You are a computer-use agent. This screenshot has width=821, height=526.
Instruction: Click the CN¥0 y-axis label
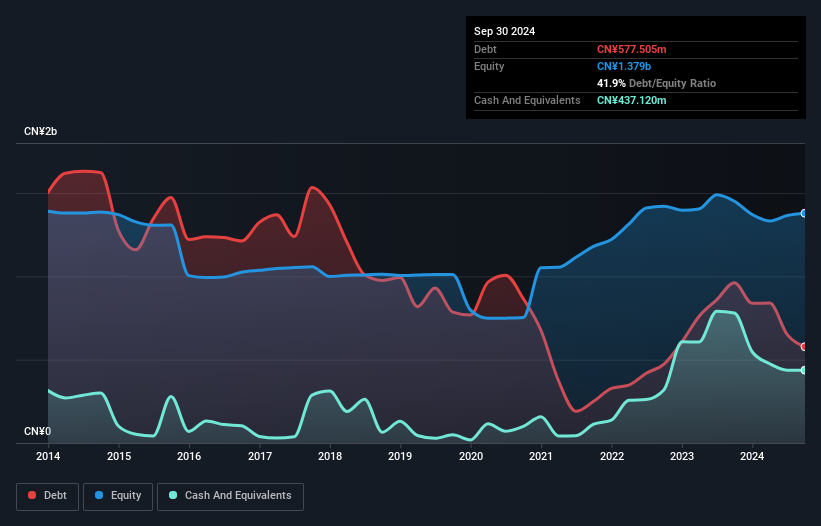(x=38, y=431)
